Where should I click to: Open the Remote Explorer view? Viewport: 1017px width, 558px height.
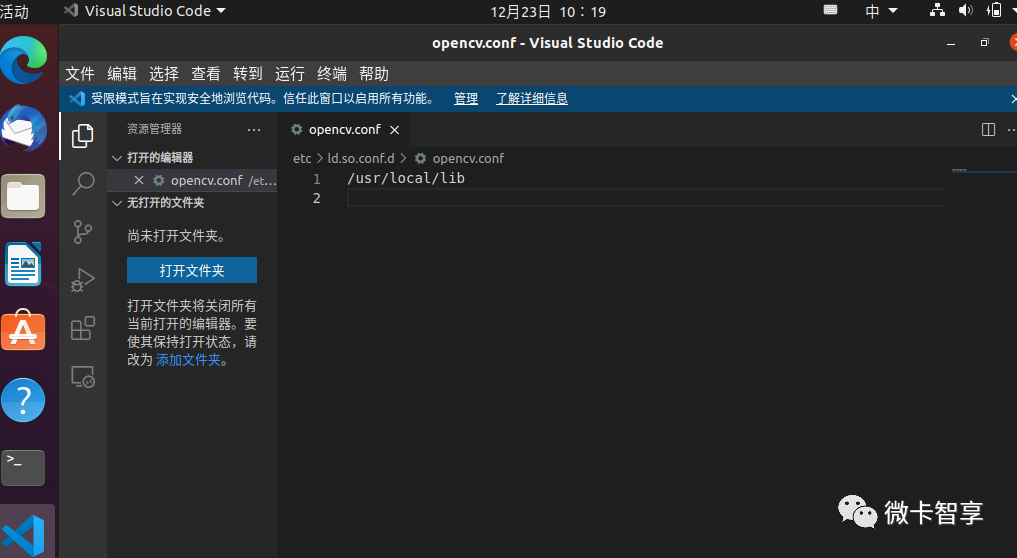click(82, 376)
